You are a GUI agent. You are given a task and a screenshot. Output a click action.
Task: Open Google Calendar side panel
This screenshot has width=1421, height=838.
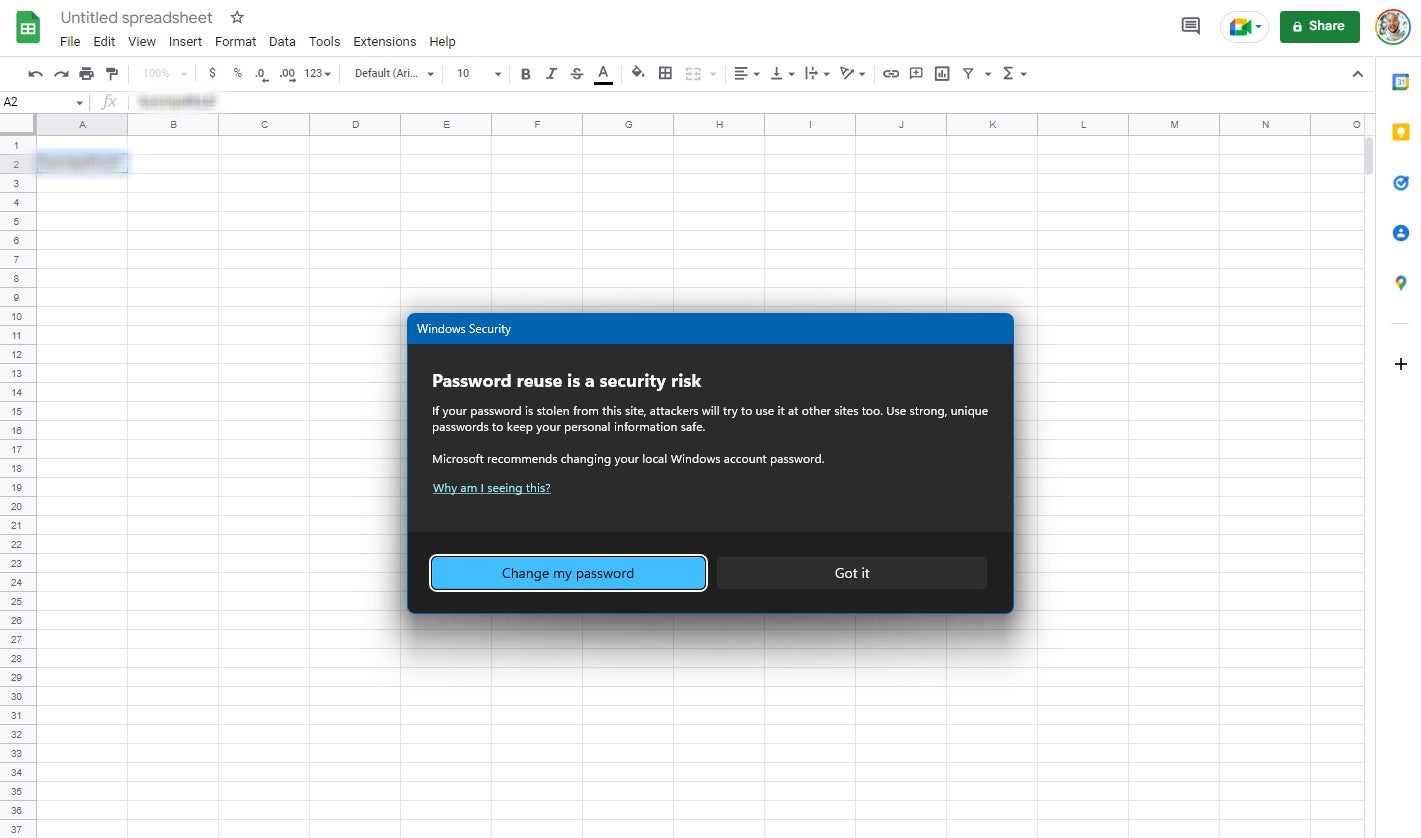pyautogui.click(x=1401, y=82)
